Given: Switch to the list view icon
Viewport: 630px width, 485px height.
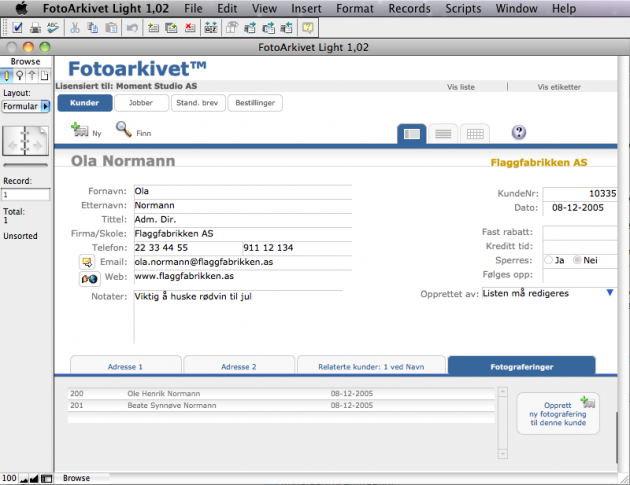Looking at the screenshot, I should 443,134.
